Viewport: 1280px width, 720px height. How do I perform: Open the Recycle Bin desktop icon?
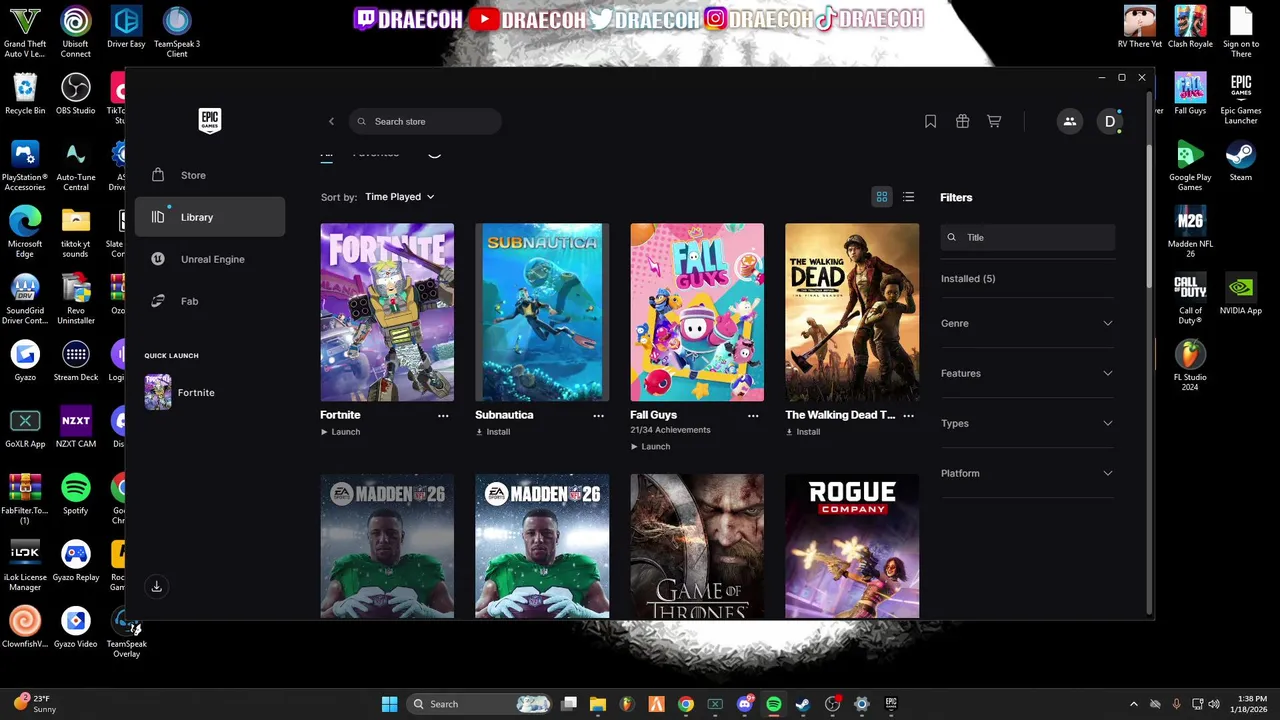(x=25, y=95)
